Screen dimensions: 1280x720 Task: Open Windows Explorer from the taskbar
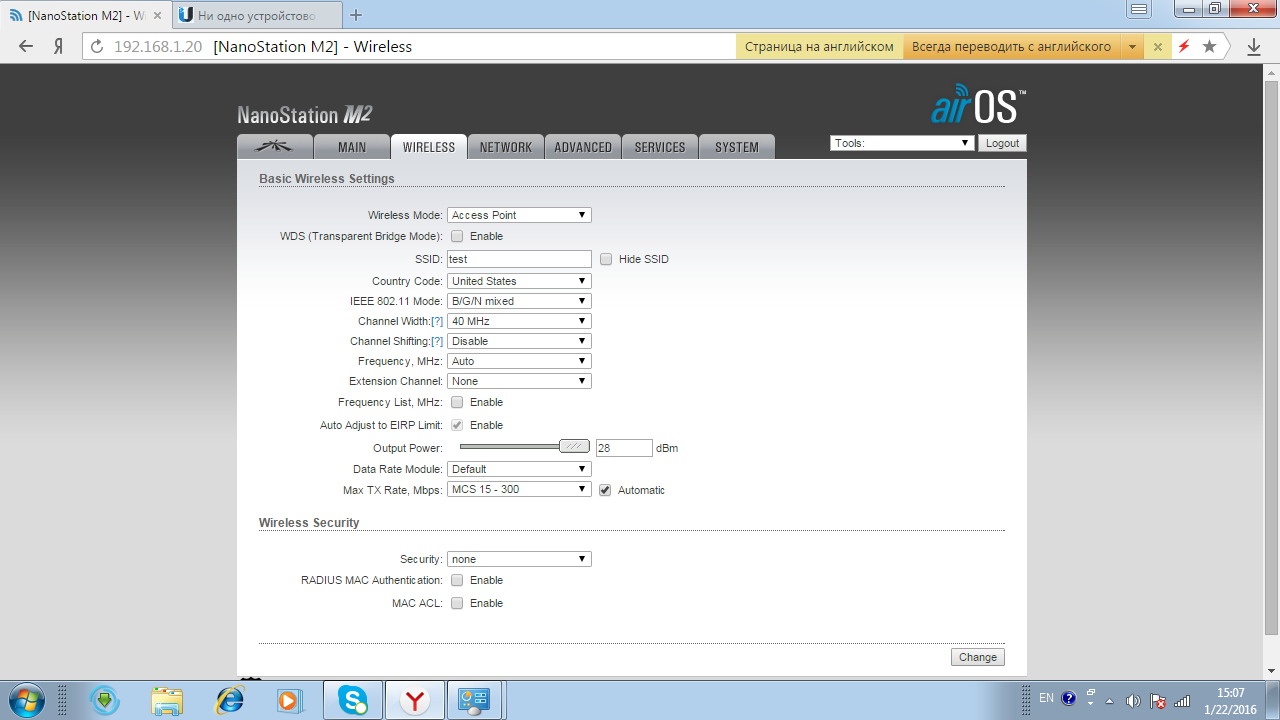coord(167,700)
